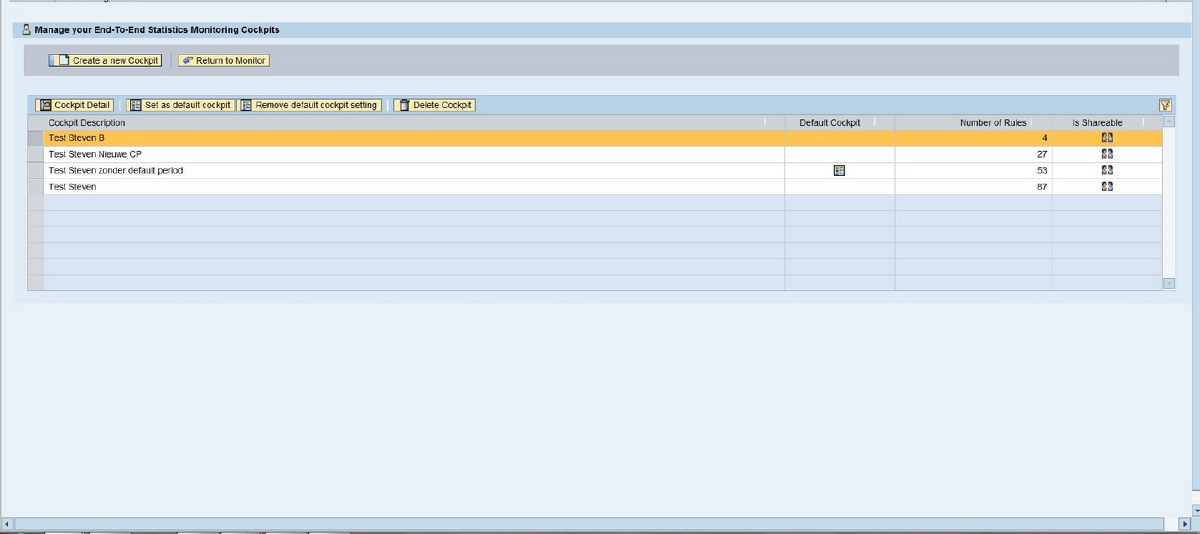Screen dimensions: 1200x534
Task: Select row selector for the Test Steven row
Action: [36, 187]
